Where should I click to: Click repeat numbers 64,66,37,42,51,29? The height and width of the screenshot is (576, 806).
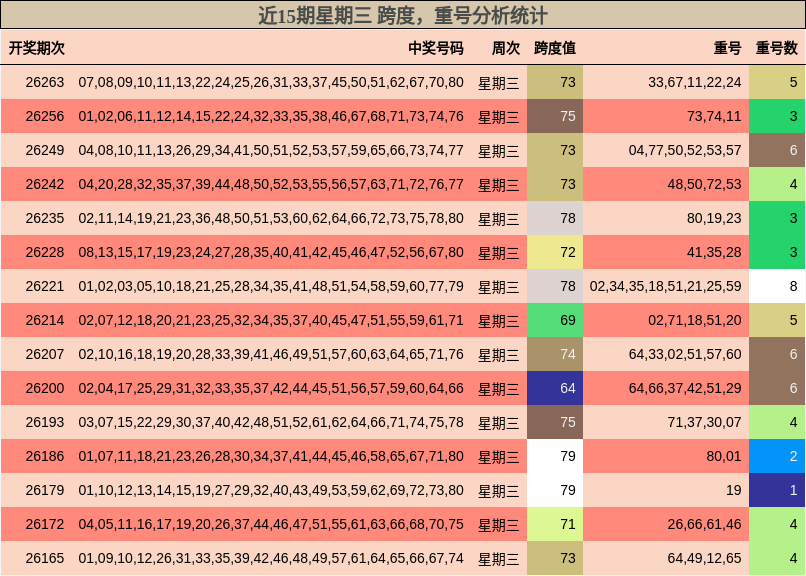[685, 388]
